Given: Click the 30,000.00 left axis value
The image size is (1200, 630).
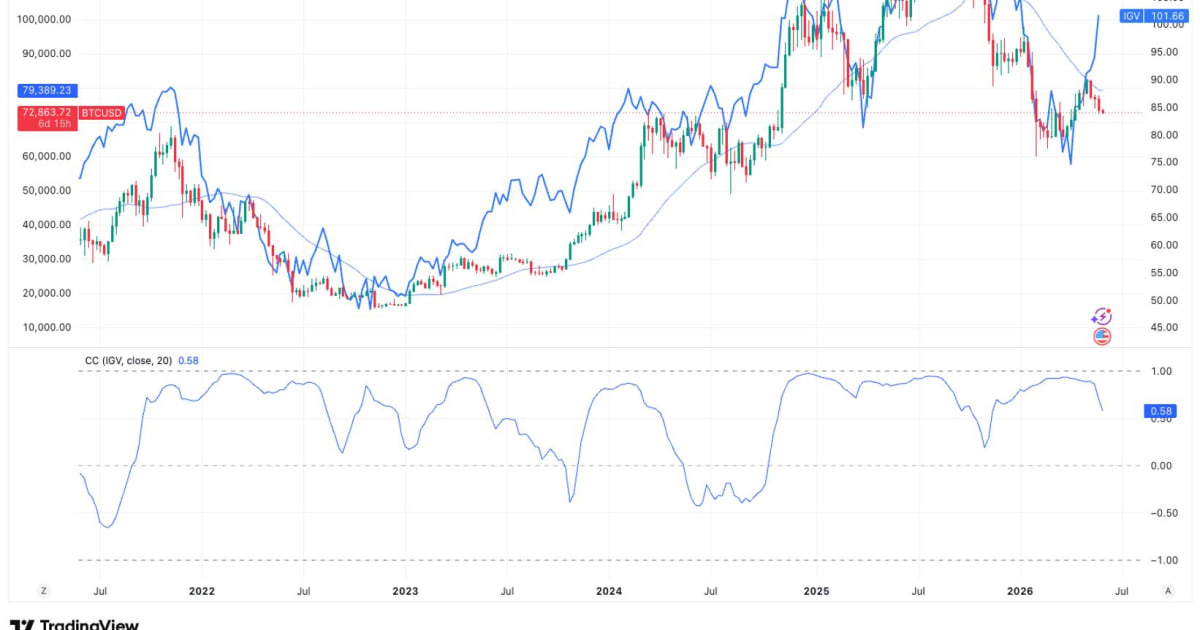Looking at the screenshot, I should coord(47,259).
